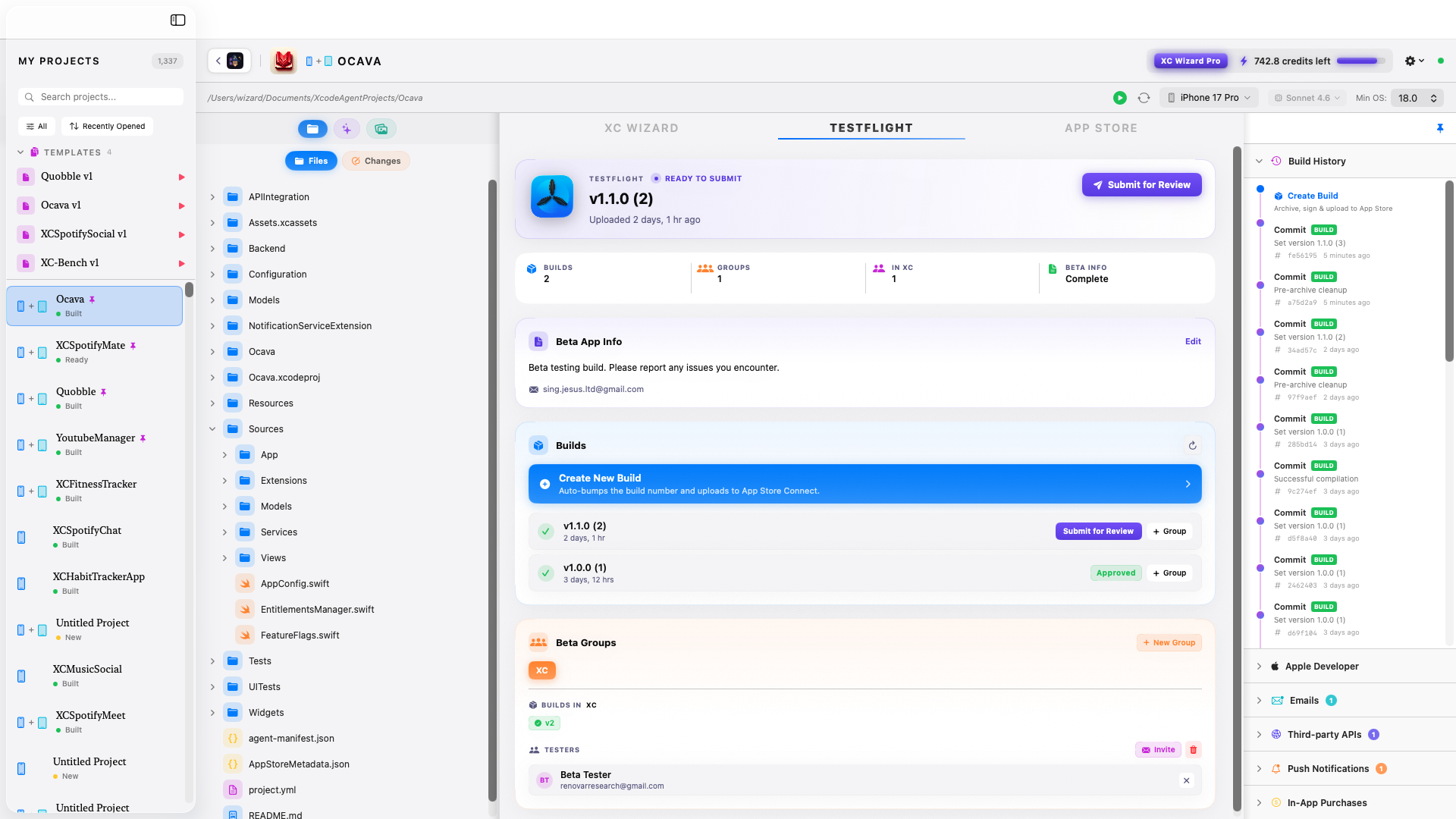
Task: Expand the In-App Purchases section
Action: pyautogui.click(x=1259, y=803)
